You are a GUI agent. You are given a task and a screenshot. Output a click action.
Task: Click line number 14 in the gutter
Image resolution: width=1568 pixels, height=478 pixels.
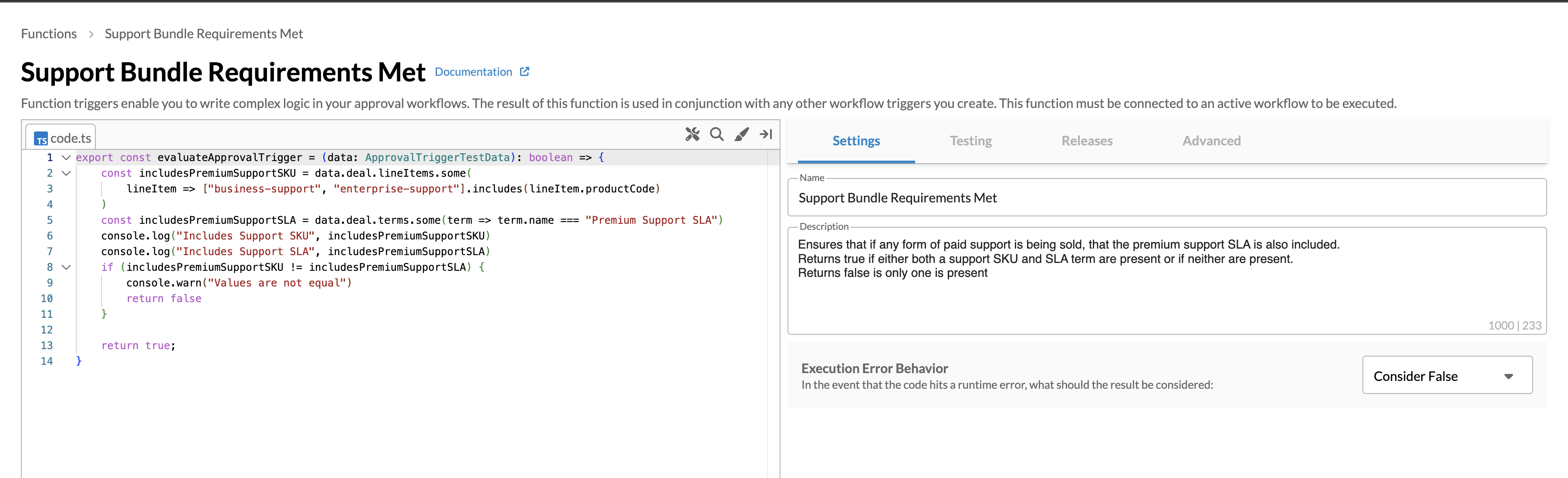47,361
